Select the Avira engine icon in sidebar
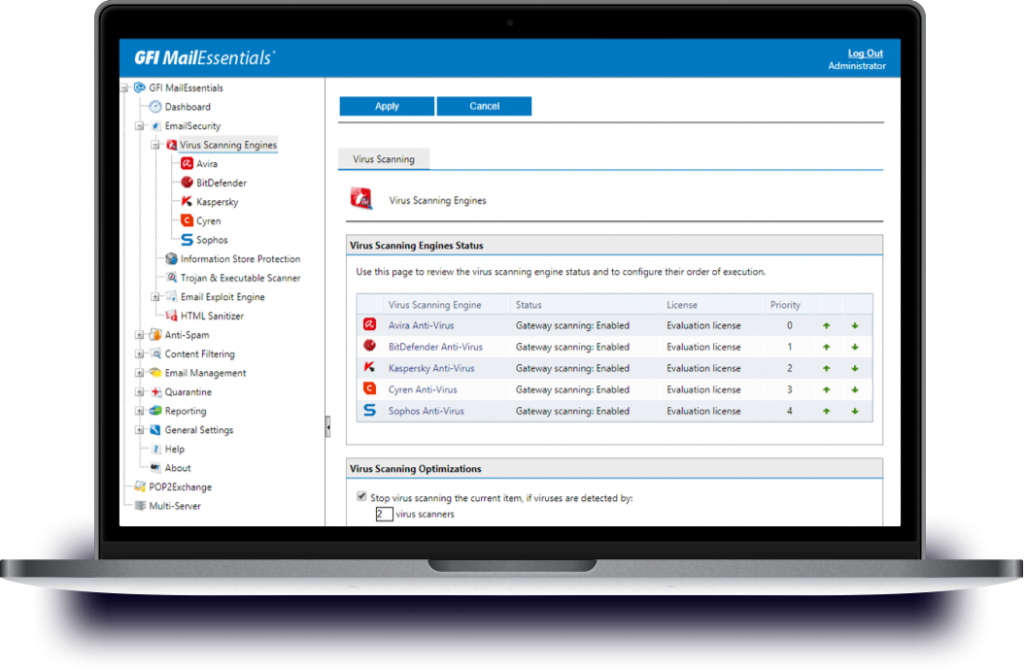 tap(186, 163)
